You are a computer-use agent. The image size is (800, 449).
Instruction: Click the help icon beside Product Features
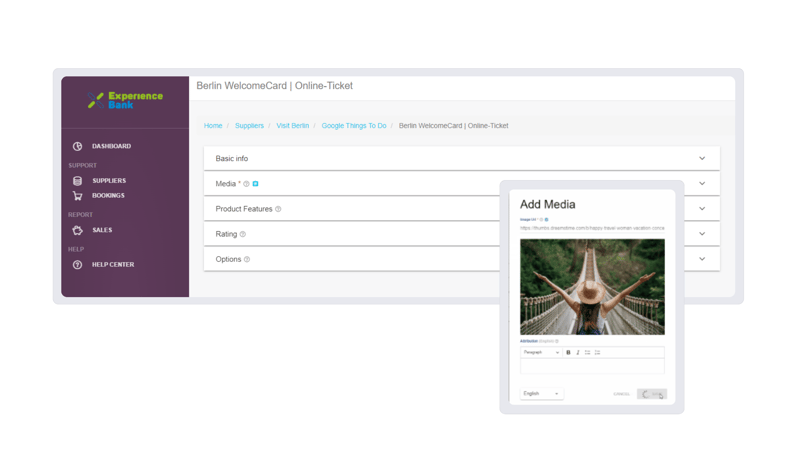coord(278,209)
